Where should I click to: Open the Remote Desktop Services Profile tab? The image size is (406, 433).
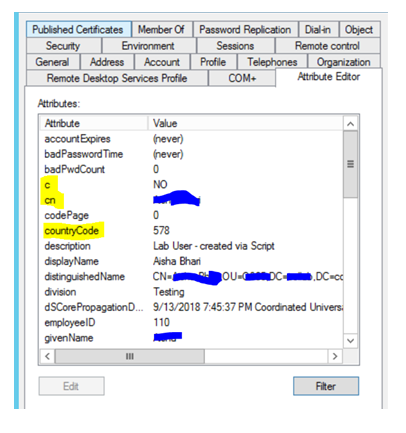(117, 78)
